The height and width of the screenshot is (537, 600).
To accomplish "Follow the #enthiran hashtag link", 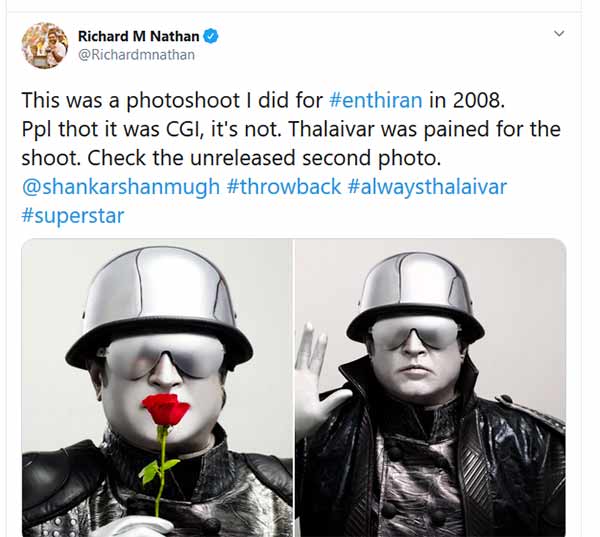I will point(375,100).
